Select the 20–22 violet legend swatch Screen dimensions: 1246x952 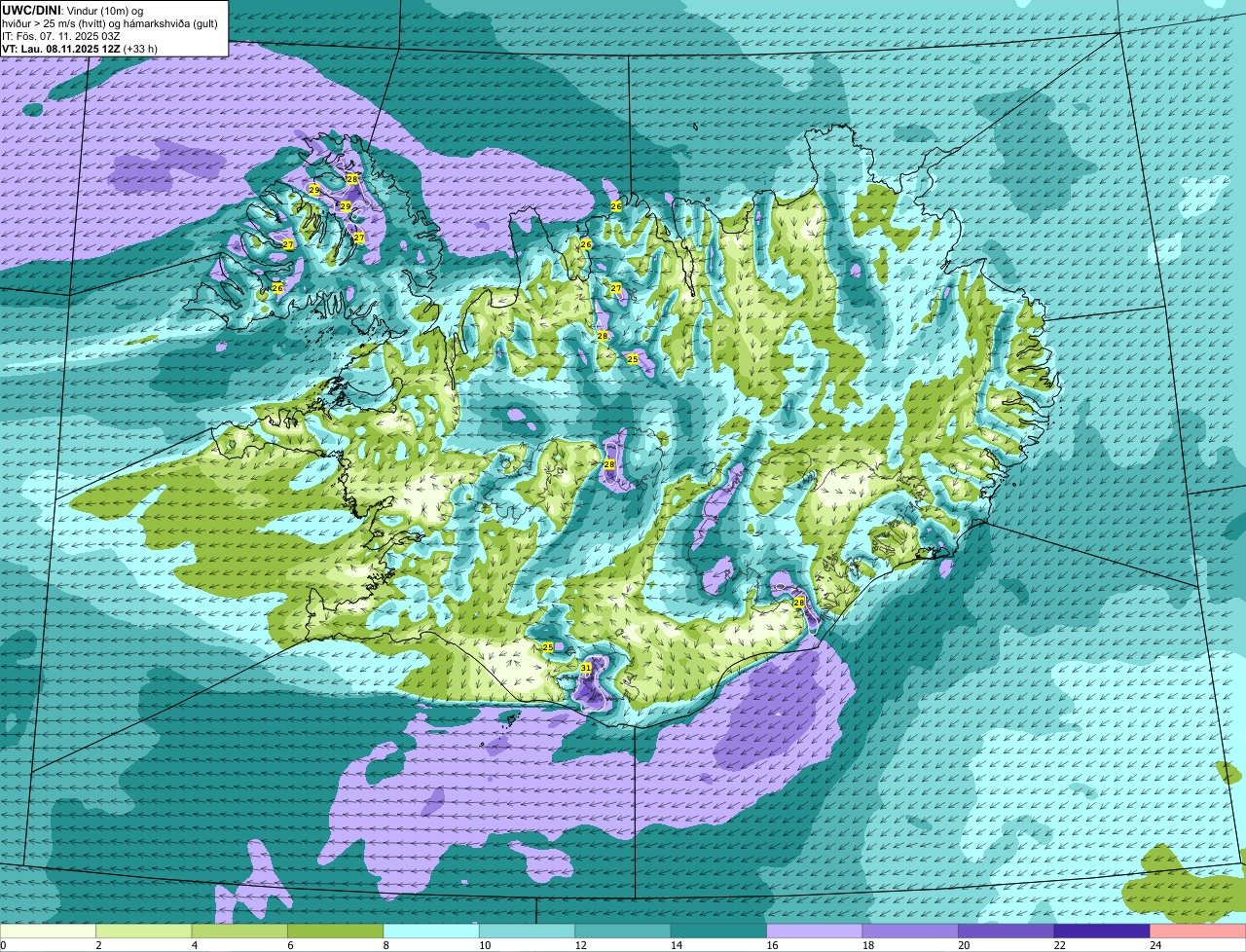[1007, 932]
